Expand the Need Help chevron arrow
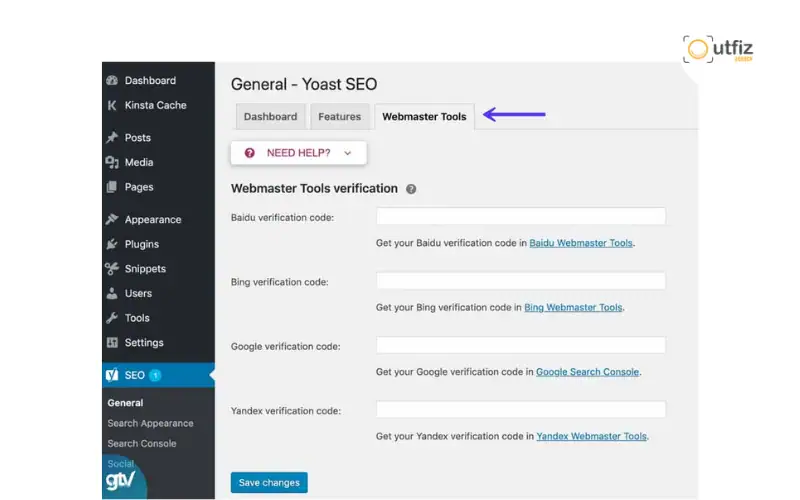The width and height of the screenshot is (800, 500). 347,153
